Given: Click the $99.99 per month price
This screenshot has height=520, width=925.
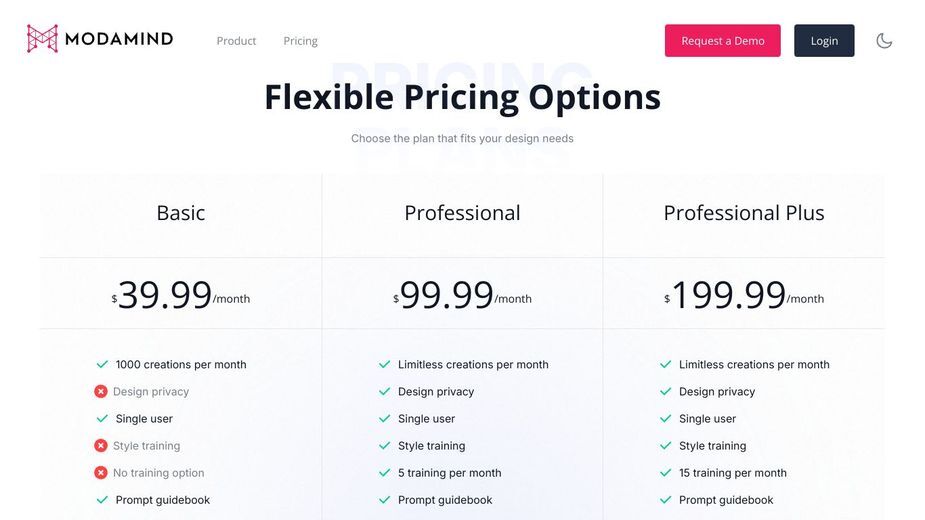Looking at the screenshot, I should (x=462, y=295).
